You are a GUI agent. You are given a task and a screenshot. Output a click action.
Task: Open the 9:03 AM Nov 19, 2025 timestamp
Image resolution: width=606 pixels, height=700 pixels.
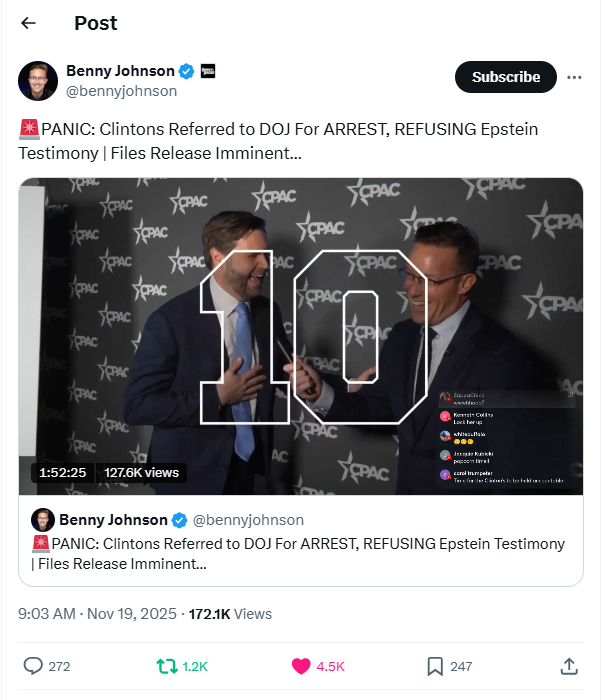click(97, 613)
